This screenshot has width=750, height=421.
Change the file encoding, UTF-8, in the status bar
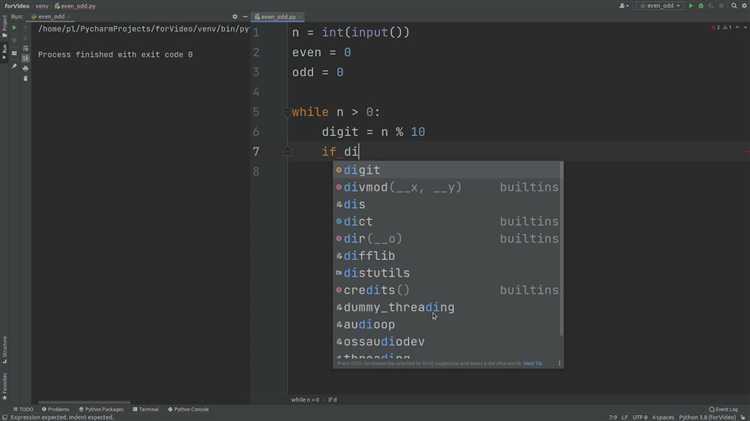[x=640, y=418]
